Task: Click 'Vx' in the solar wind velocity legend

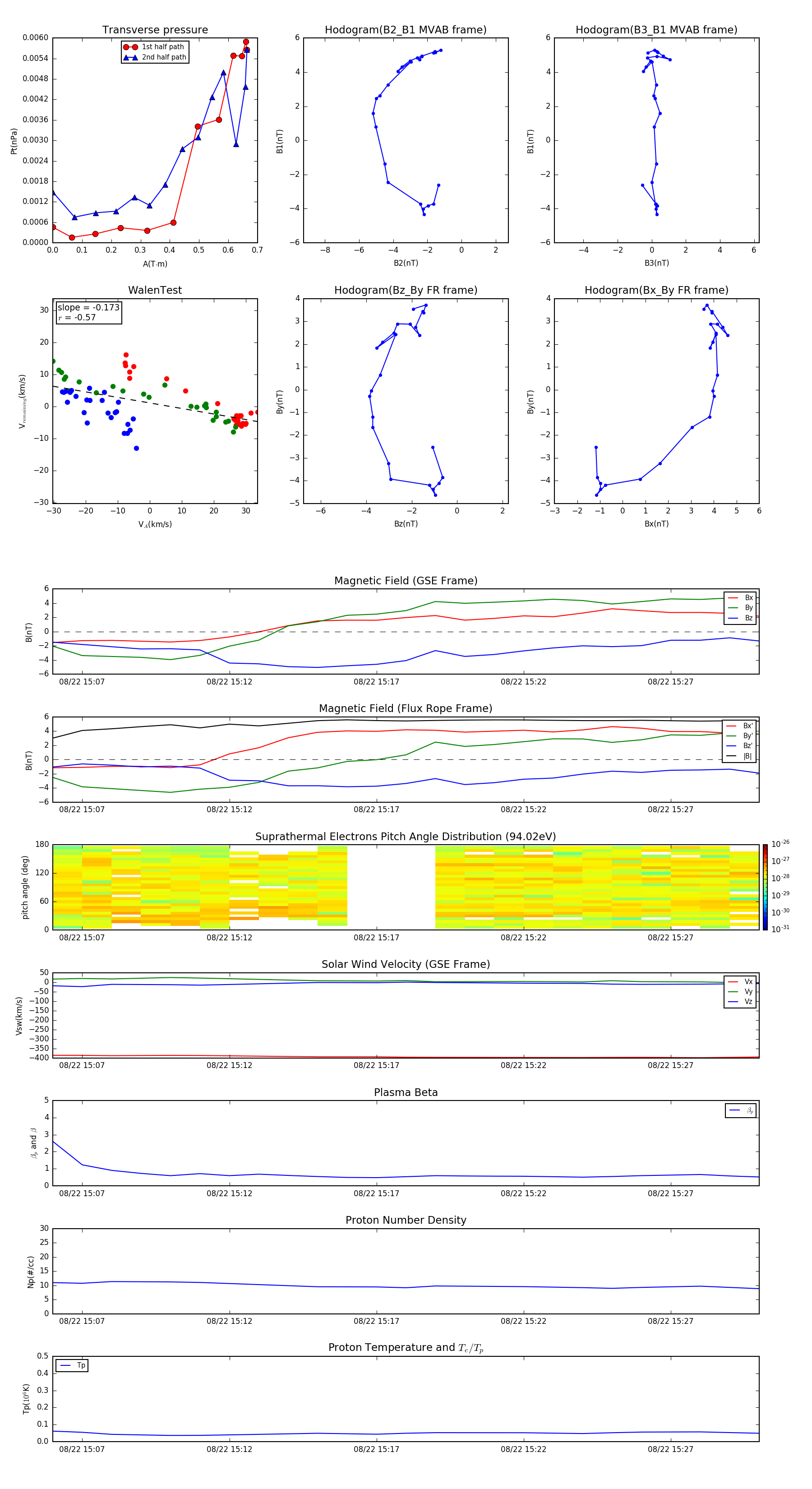Action: coord(748,981)
